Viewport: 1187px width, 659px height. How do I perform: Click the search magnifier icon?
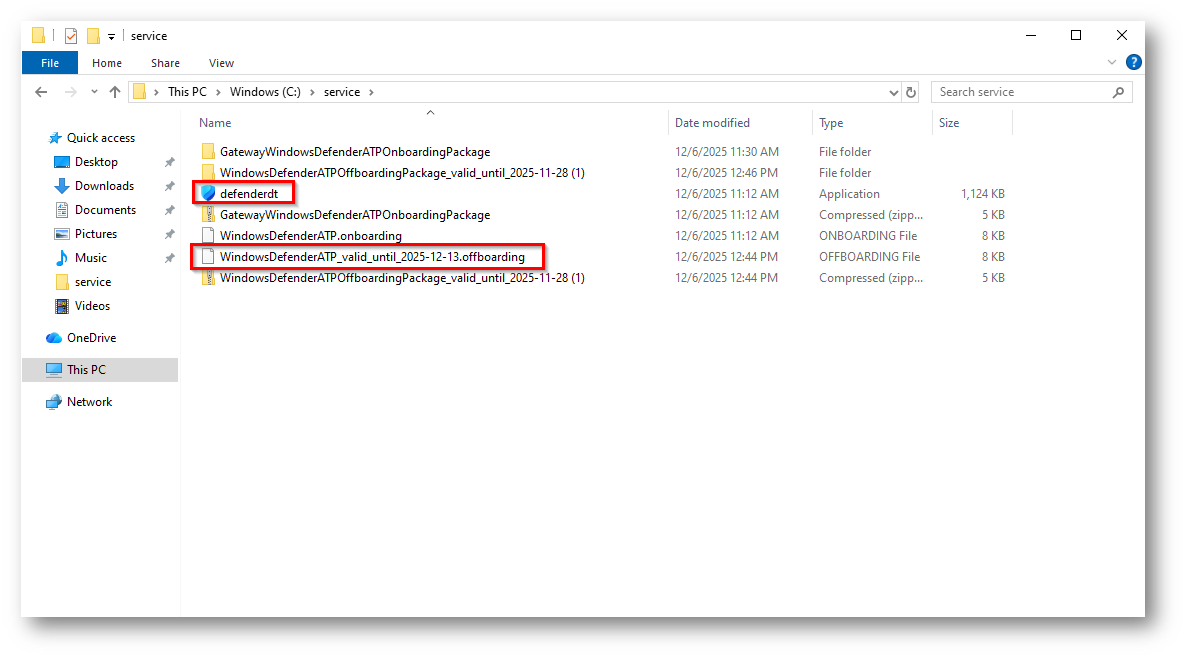click(1118, 92)
